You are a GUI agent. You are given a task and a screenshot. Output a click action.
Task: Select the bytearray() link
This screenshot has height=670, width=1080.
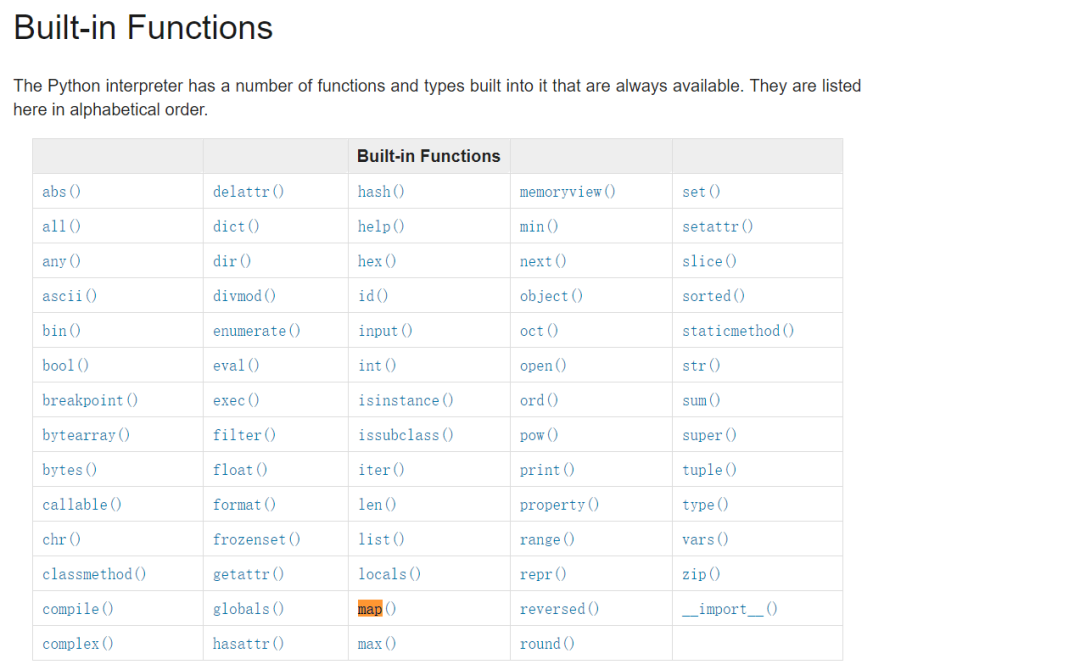click(x=85, y=435)
